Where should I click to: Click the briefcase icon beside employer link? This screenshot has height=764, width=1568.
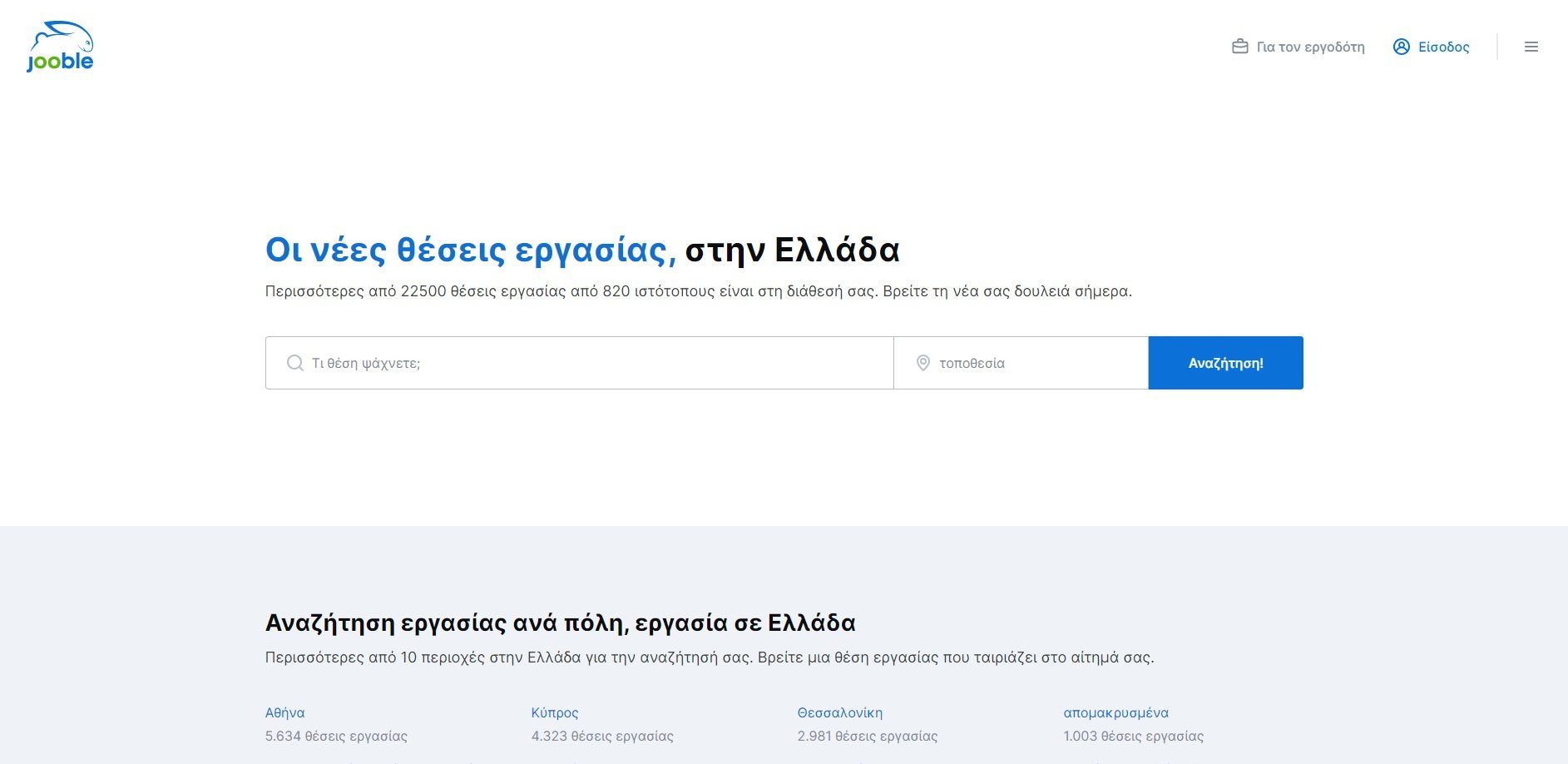[x=1240, y=47]
